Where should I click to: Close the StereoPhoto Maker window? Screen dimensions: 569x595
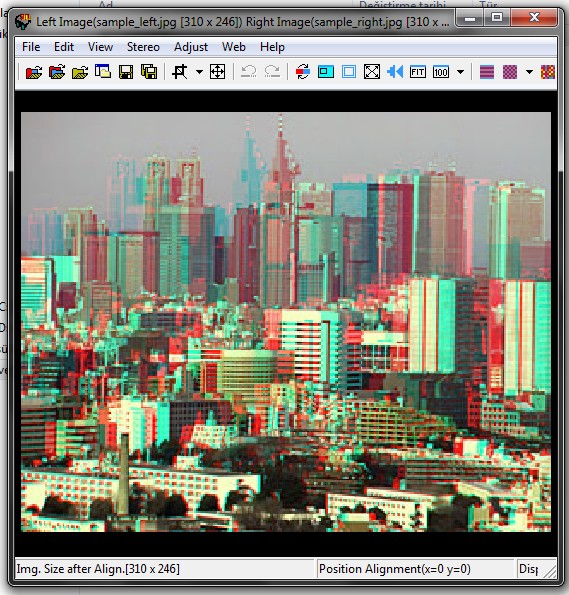point(534,18)
